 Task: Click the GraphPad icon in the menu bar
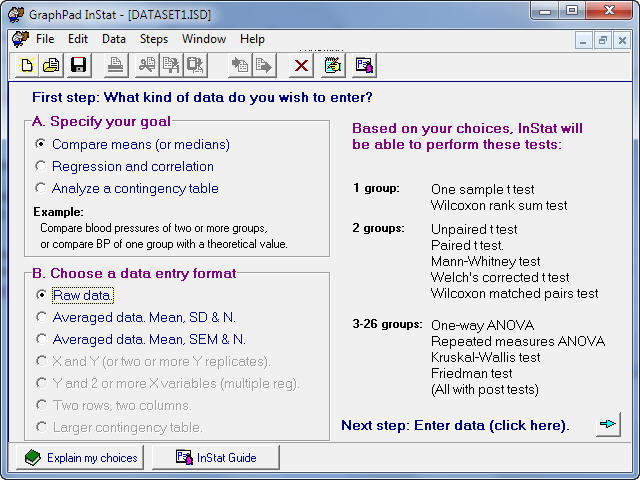[19, 39]
